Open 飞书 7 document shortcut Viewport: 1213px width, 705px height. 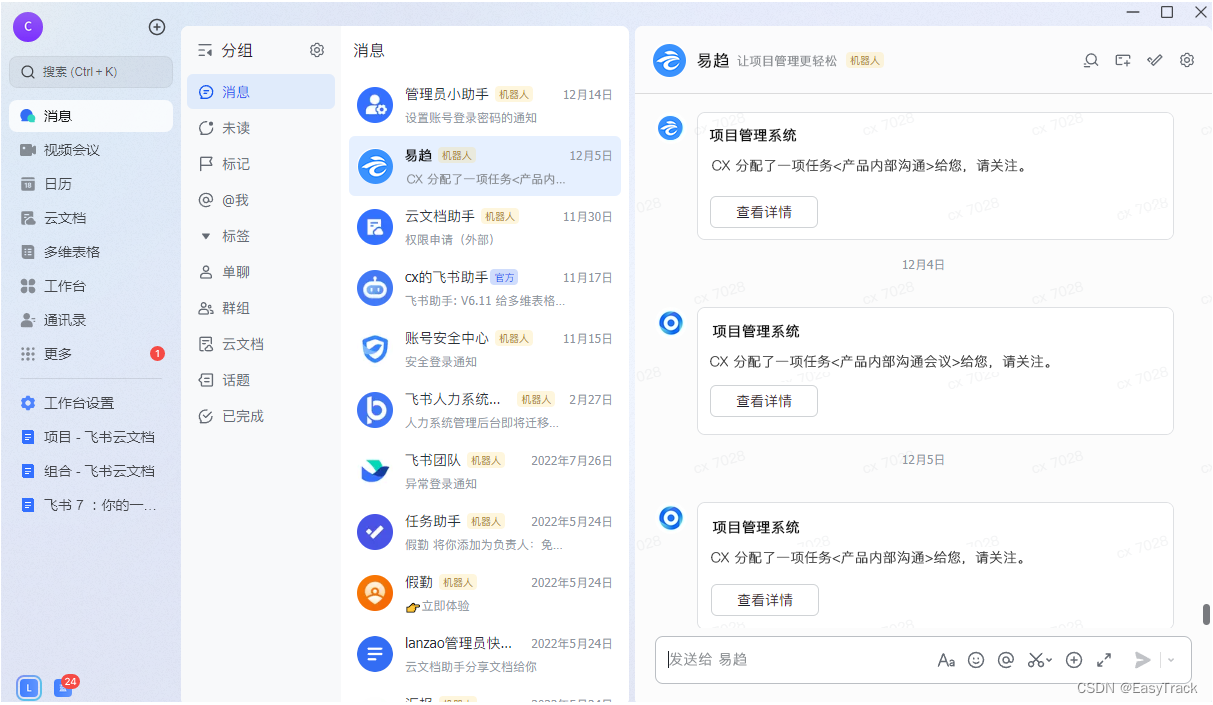91,505
